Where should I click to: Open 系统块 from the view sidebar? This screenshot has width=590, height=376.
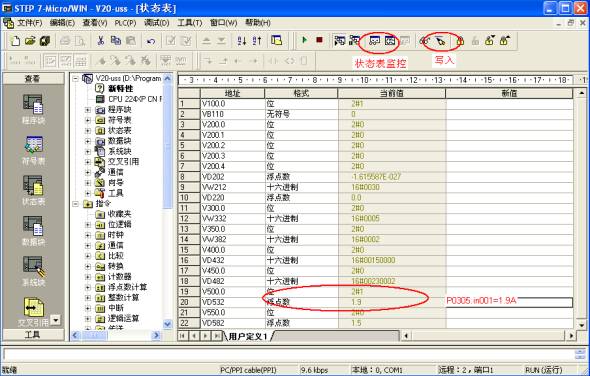click(x=33, y=271)
